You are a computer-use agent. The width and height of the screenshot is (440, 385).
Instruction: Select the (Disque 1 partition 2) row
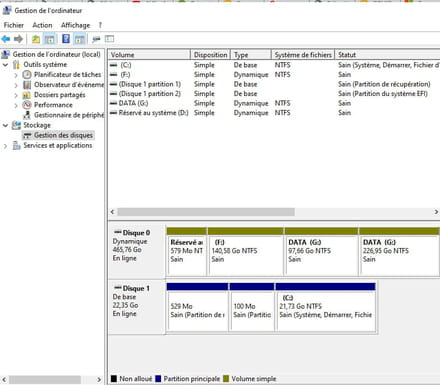pos(274,94)
